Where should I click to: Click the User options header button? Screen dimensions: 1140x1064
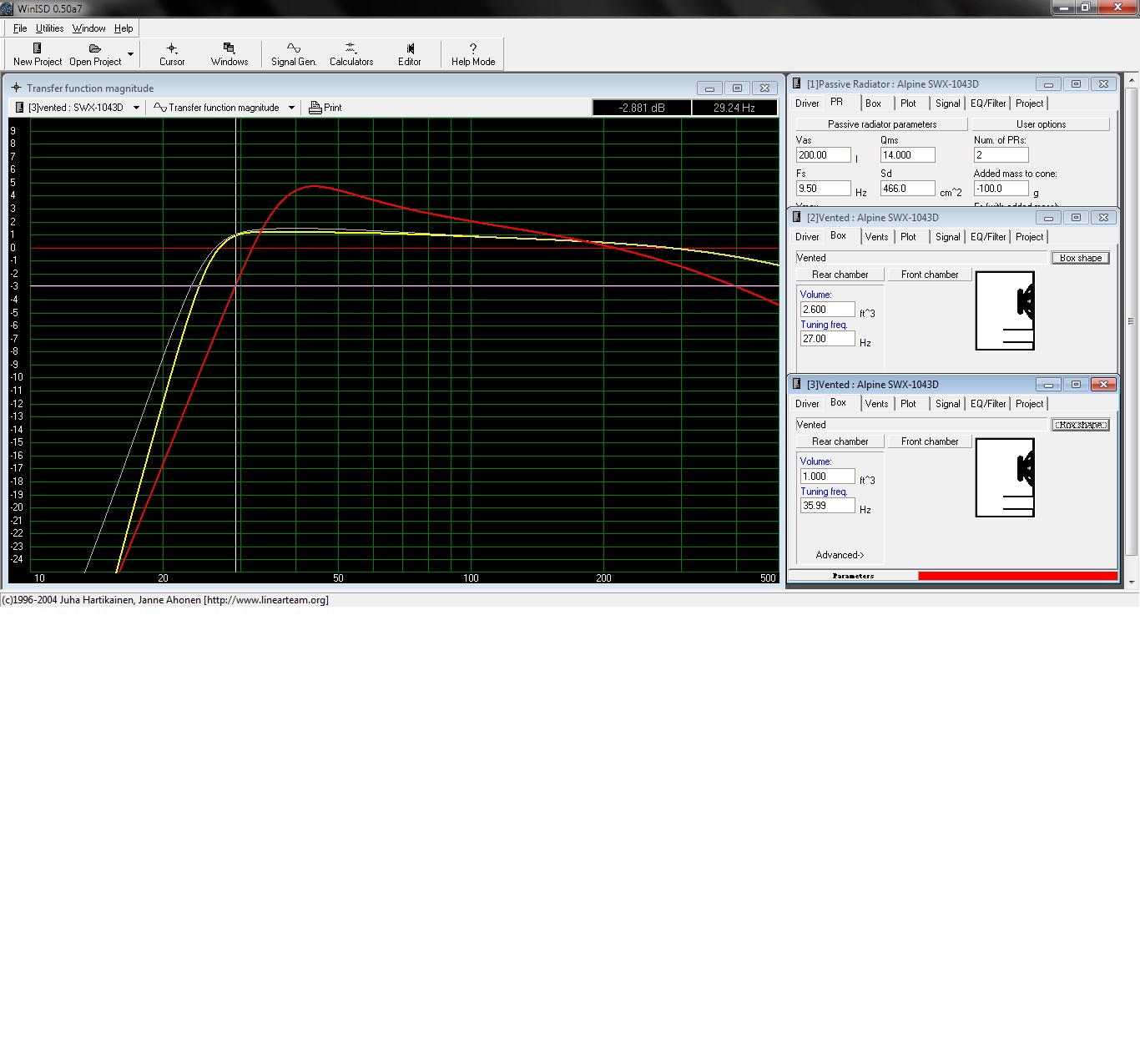1041,124
